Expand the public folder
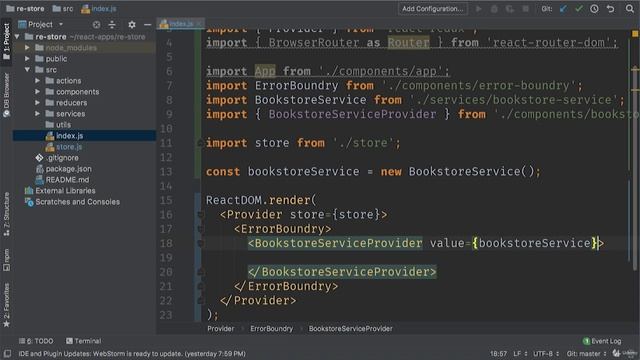 click(x=27, y=59)
